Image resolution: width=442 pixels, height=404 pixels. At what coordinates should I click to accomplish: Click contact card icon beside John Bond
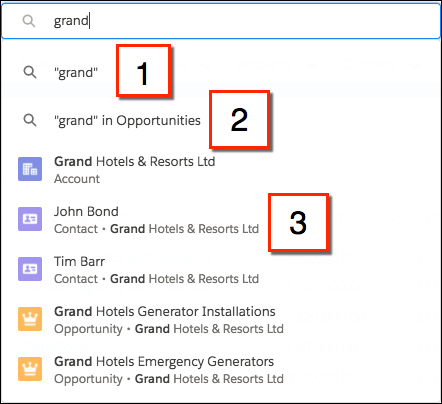pos(30,219)
